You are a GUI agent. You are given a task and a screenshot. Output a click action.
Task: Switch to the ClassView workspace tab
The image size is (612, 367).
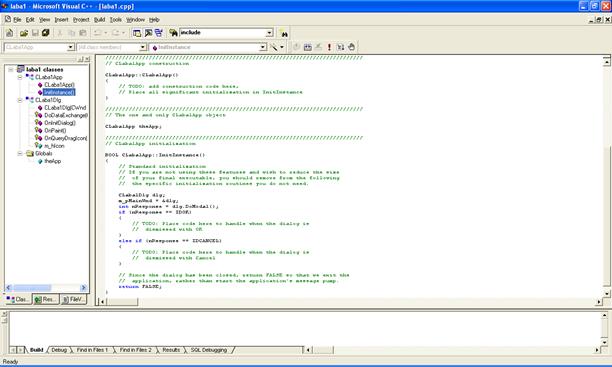tap(18, 299)
